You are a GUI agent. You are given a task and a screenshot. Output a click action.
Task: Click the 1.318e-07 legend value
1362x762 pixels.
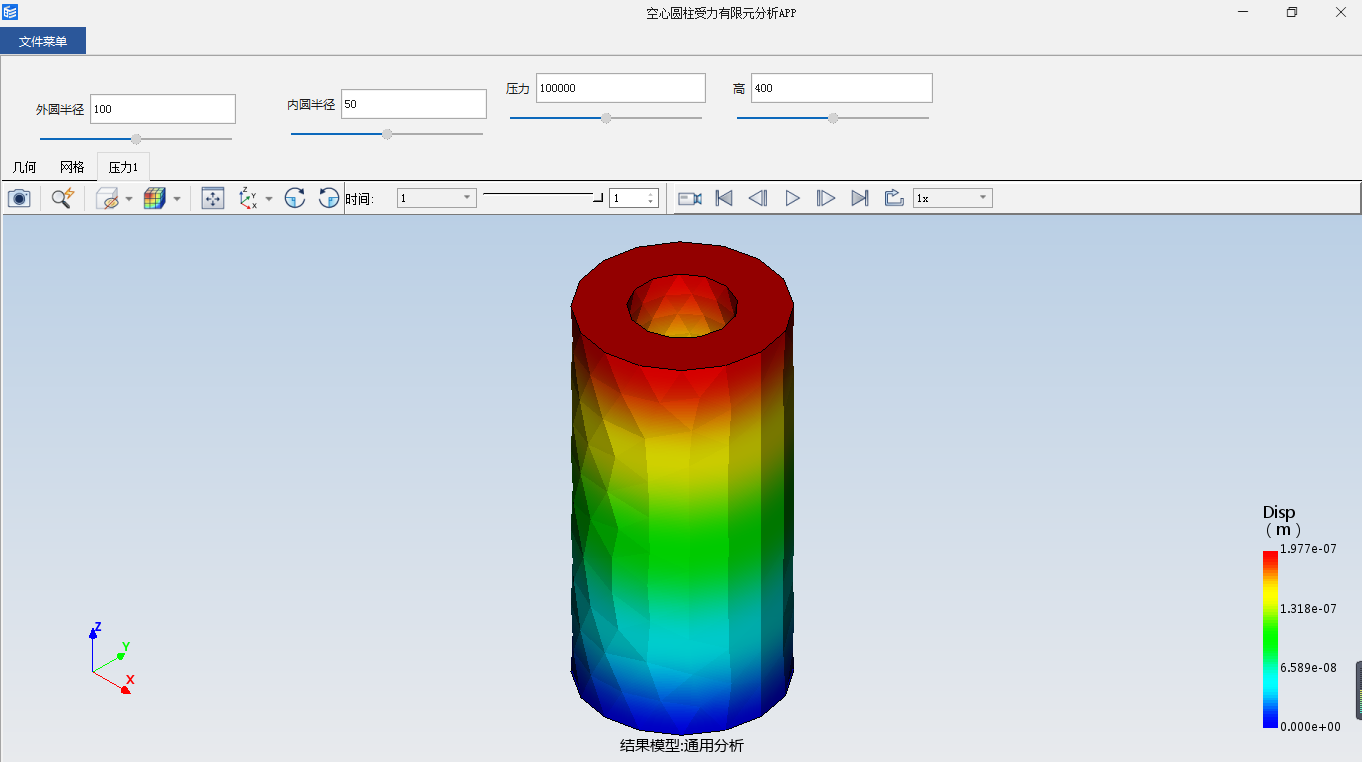click(x=1308, y=608)
